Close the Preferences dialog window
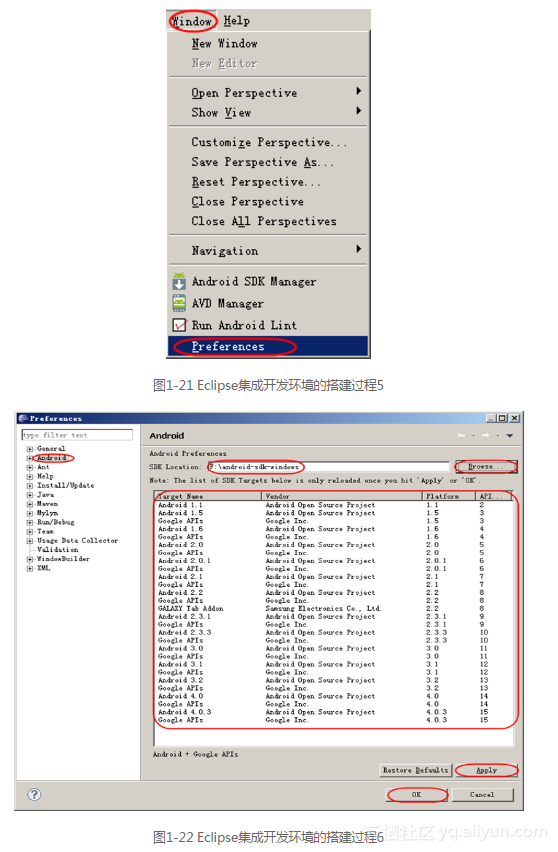 (515, 418)
